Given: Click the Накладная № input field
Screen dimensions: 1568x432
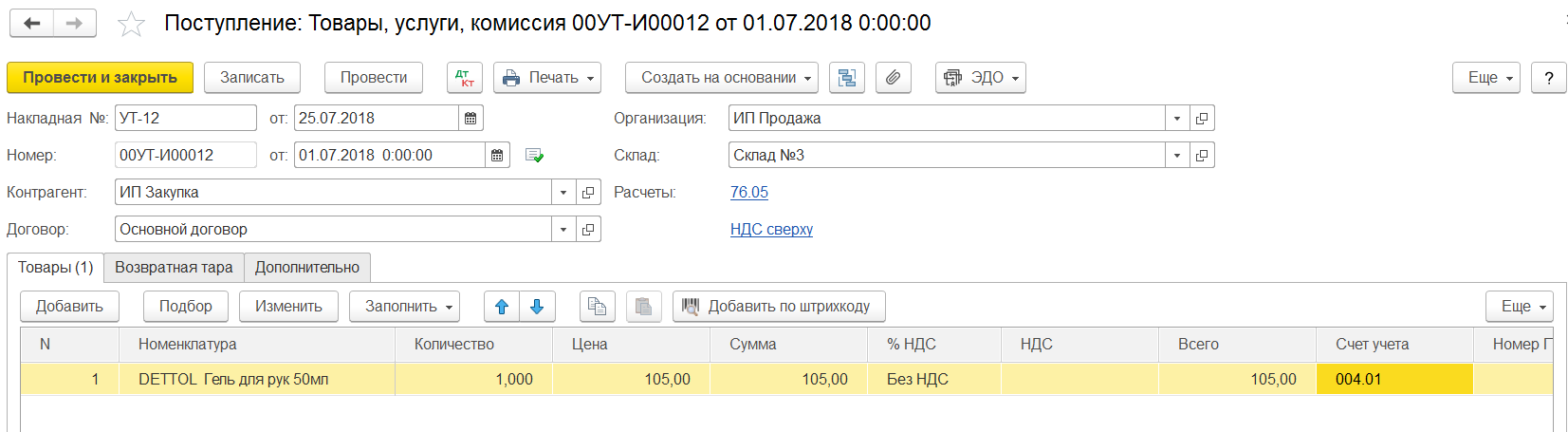Looking at the screenshot, I should 185,119.
